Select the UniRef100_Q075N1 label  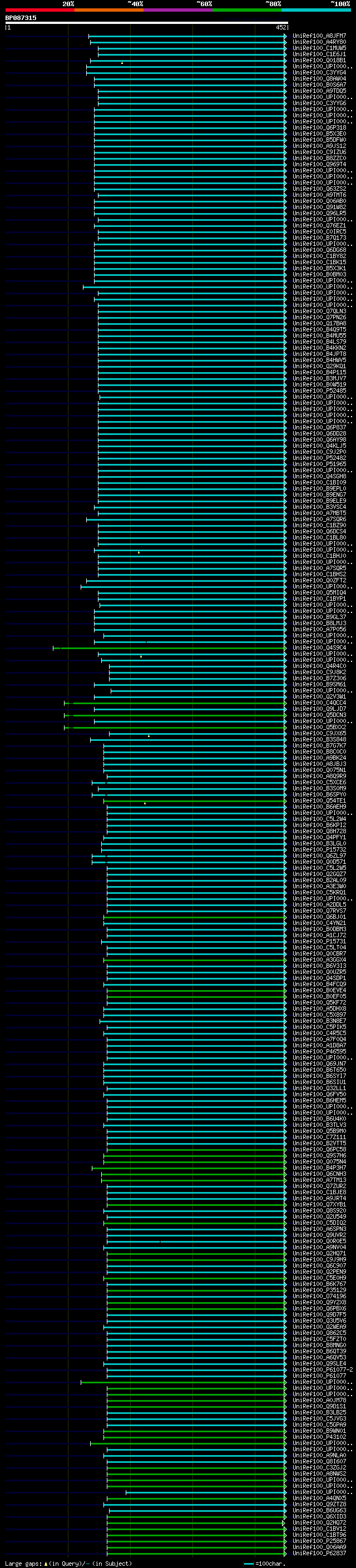click(x=319, y=770)
